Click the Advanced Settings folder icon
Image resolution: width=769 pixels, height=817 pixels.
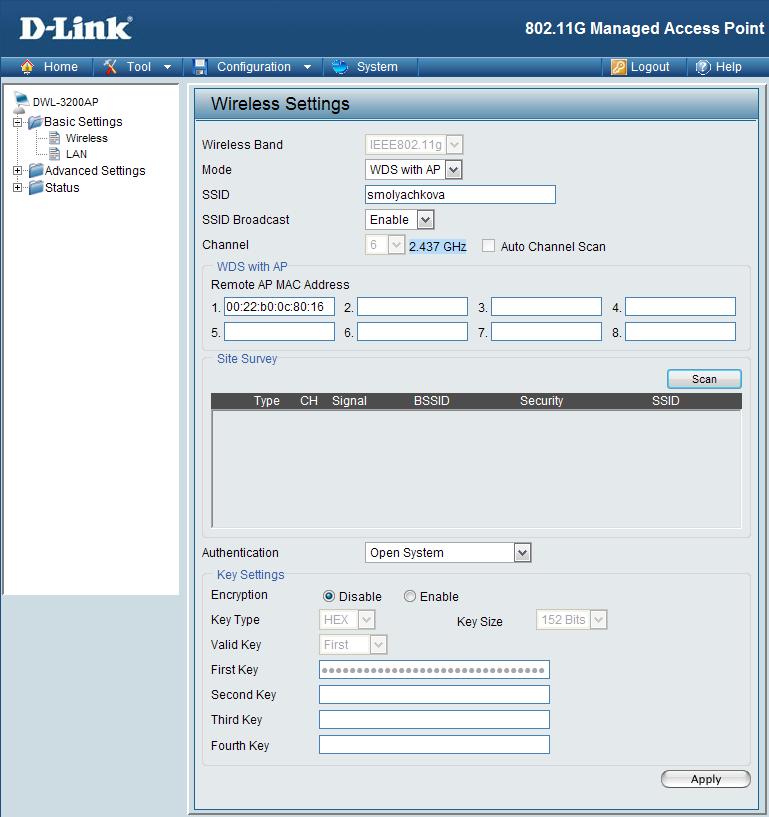coord(36,170)
